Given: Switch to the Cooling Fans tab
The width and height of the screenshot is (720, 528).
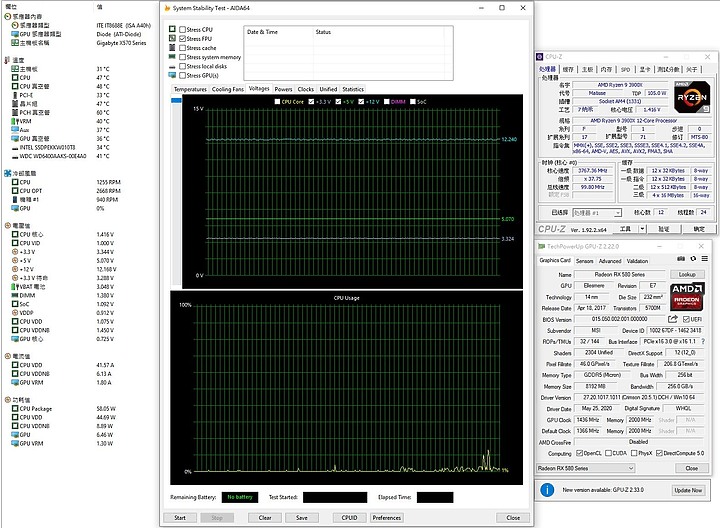Looking at the screenshot, I should (x=228, y=89).
